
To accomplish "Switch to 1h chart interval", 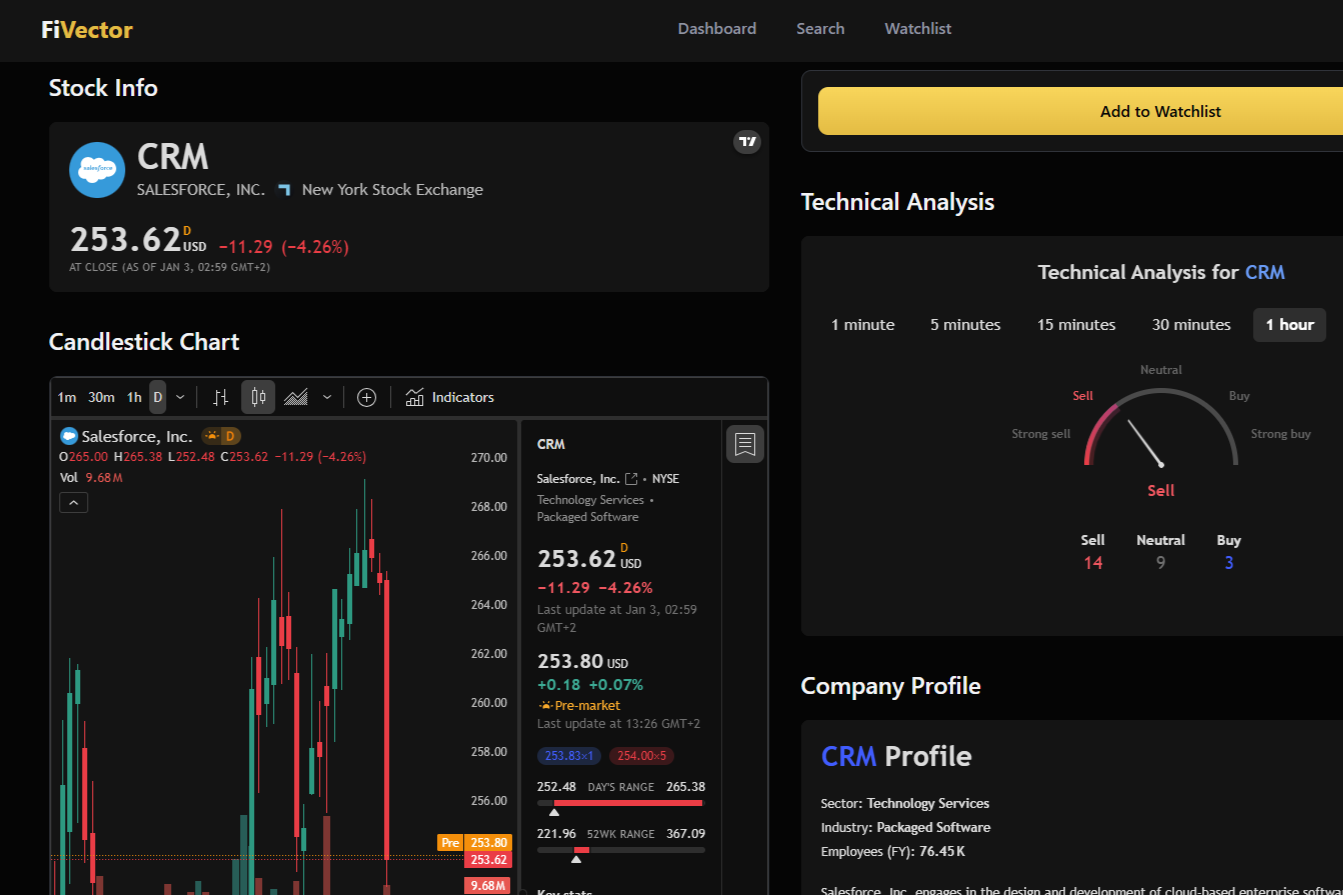I will 134,397.
